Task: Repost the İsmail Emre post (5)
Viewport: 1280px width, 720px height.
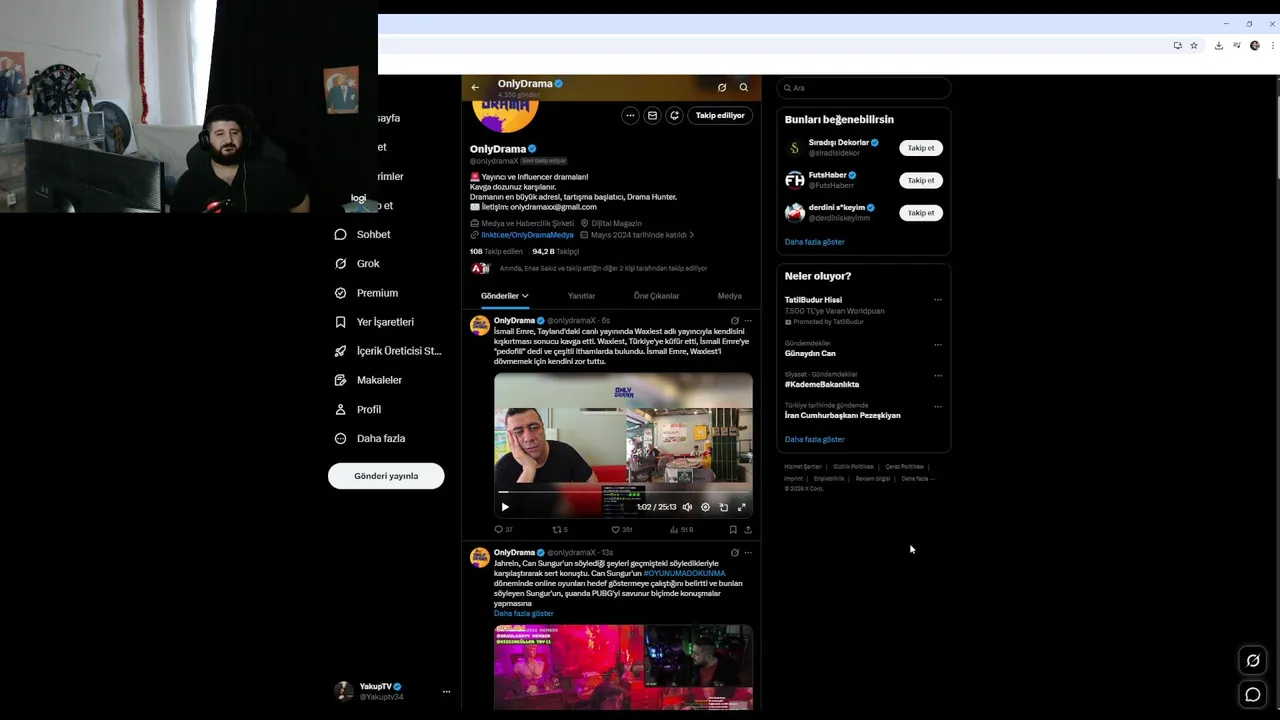Action: (x=560, y=530)
